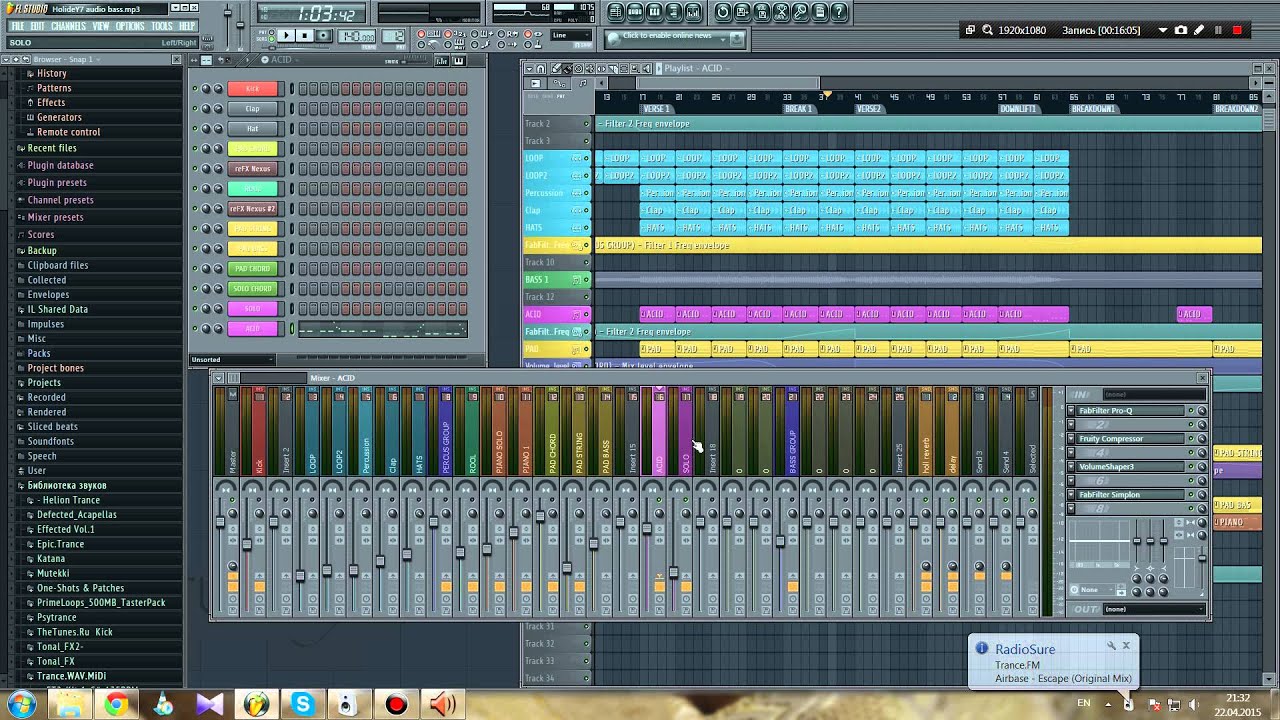The width and height of the screenshot is (1280, 720).
Task: Open the VIEW menu
Action: (101, 26)
